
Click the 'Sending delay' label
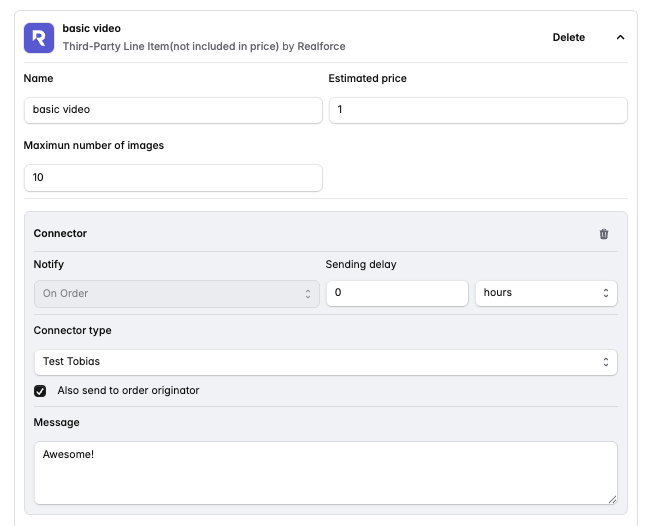(359, 265)
